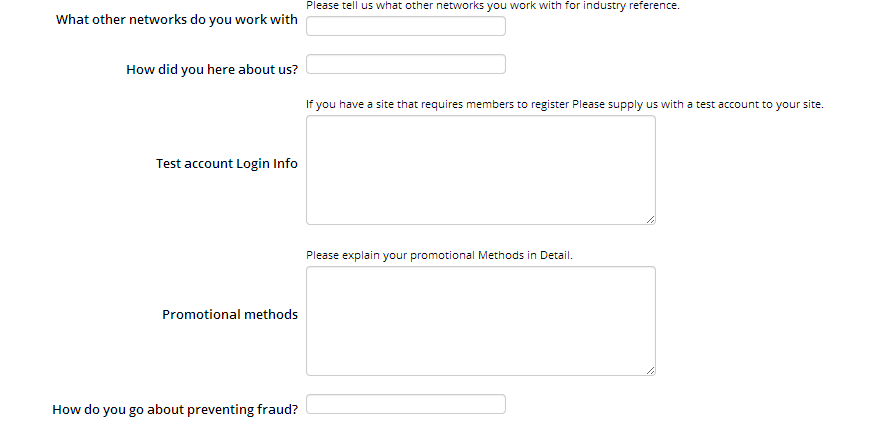
Task: Select the preventing fraud input box
Action: pos(405,404)
